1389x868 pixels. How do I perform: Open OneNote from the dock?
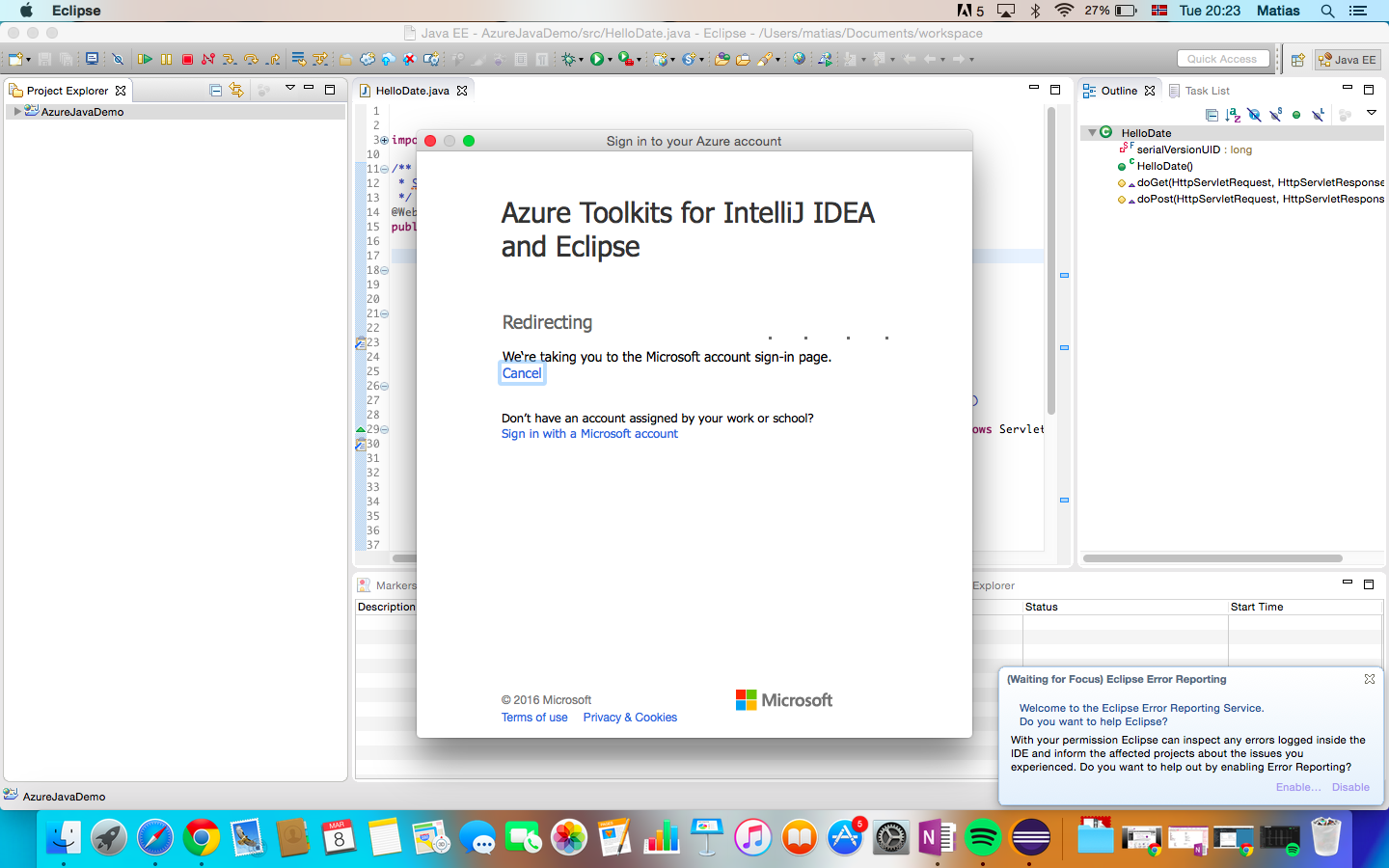click(937, 837)
